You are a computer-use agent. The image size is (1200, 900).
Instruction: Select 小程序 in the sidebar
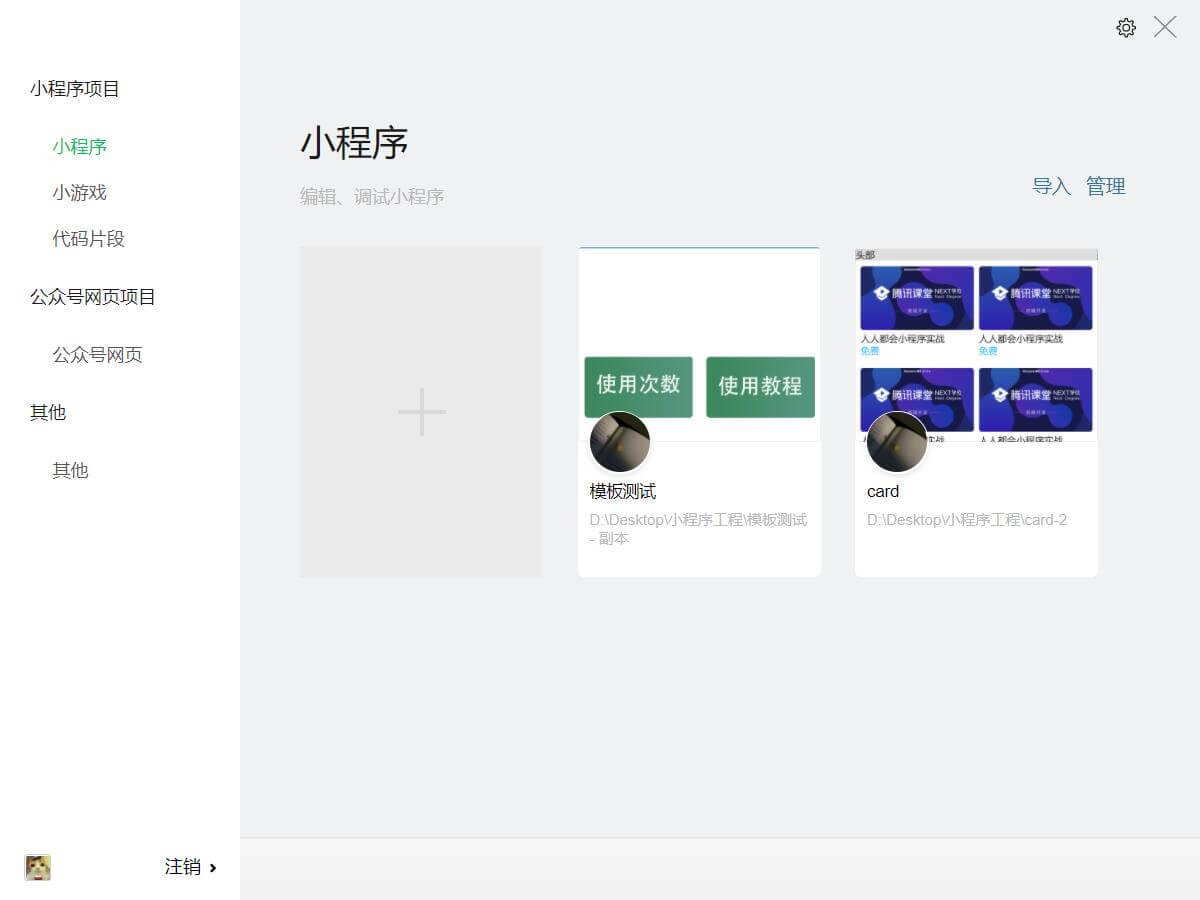(x=80, y=146)
